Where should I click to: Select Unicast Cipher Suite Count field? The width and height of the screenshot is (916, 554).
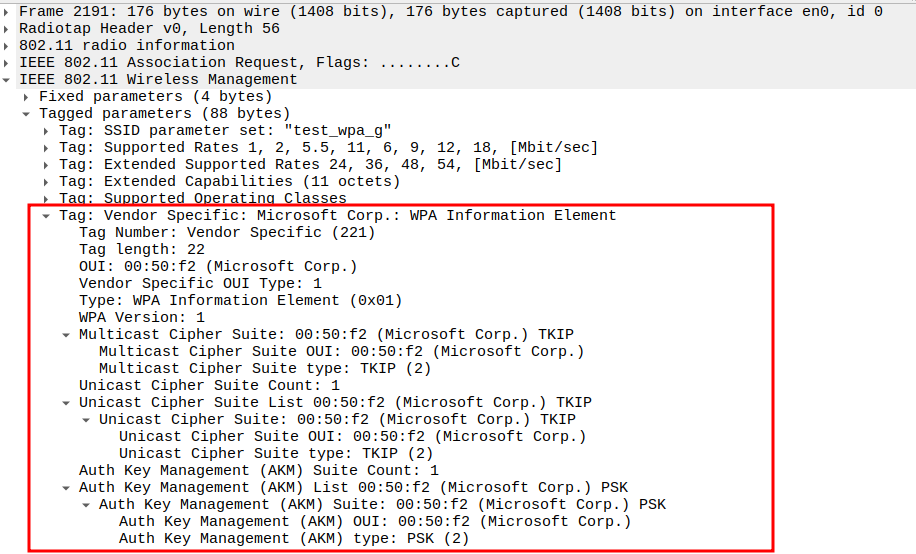(x=209, y=385)
